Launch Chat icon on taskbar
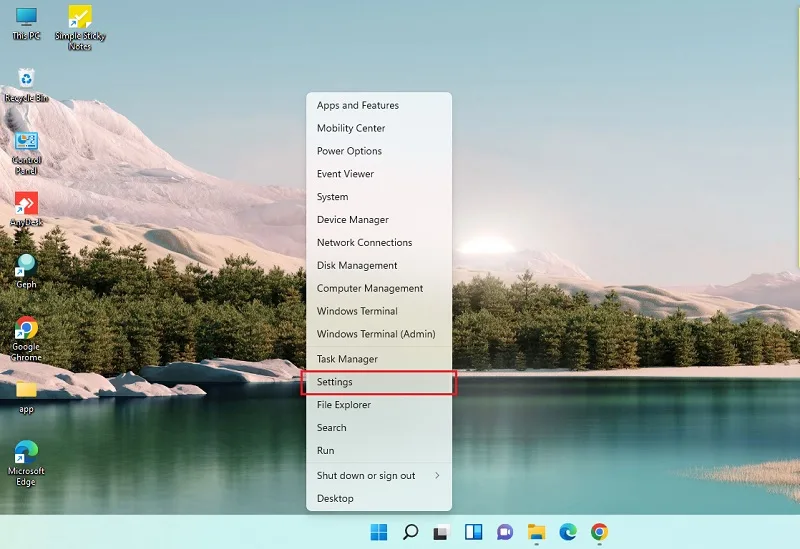The width and height of the screenshot is (800, 549). coord(505,532)
